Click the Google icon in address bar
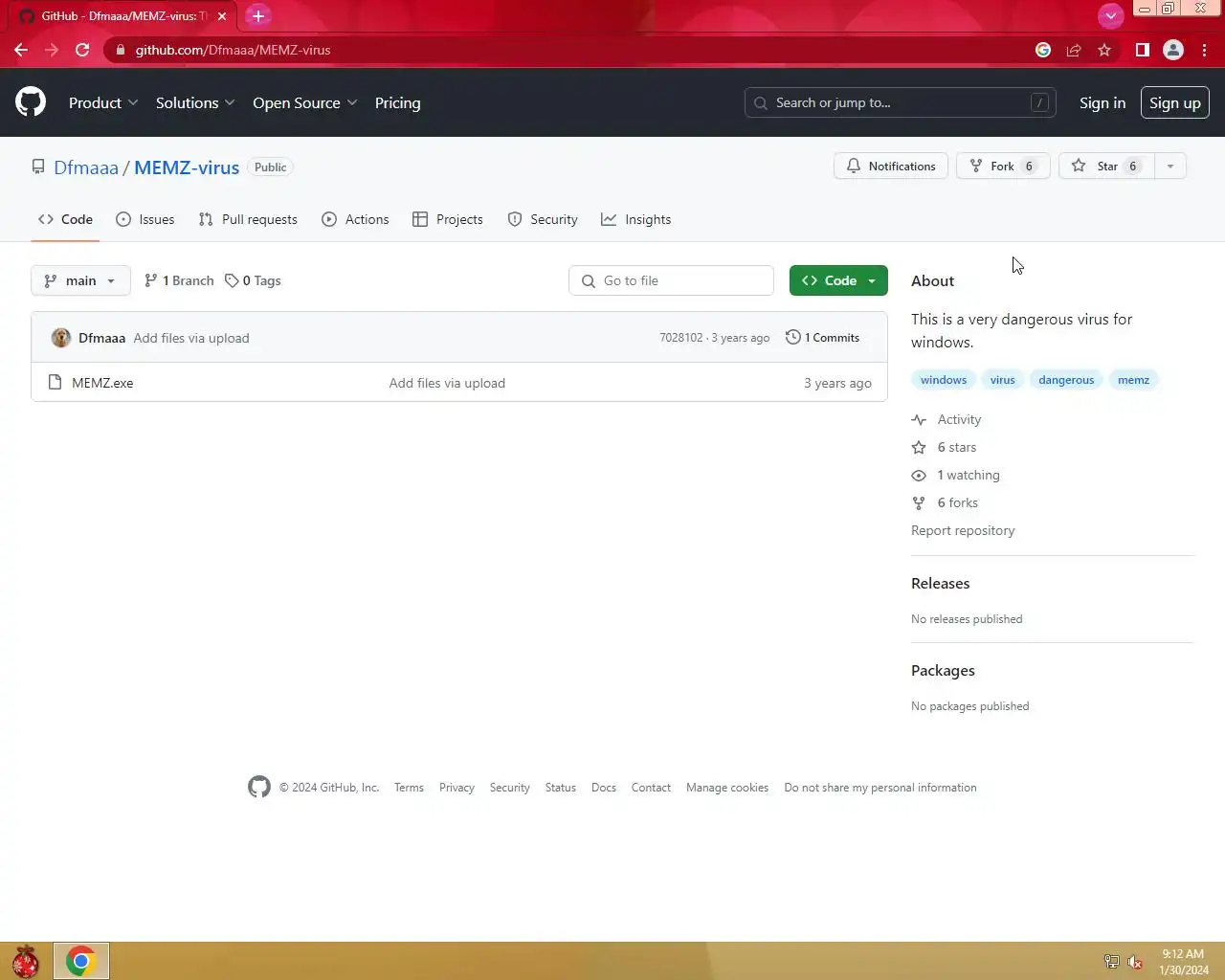 1043,50
